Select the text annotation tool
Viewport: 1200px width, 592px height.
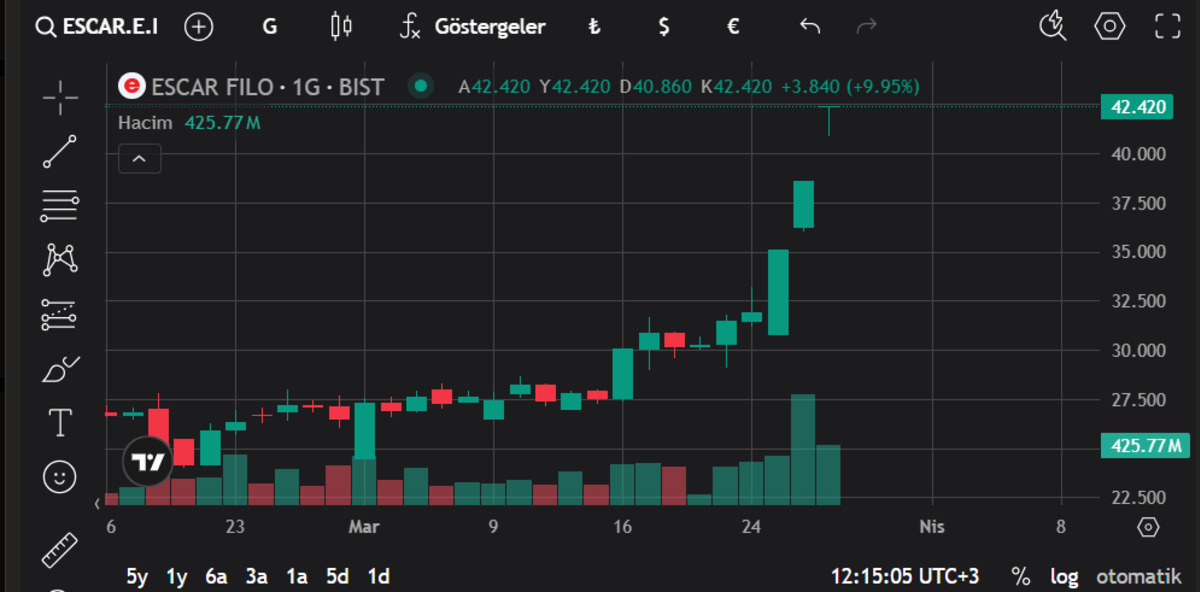pos(60,422)
